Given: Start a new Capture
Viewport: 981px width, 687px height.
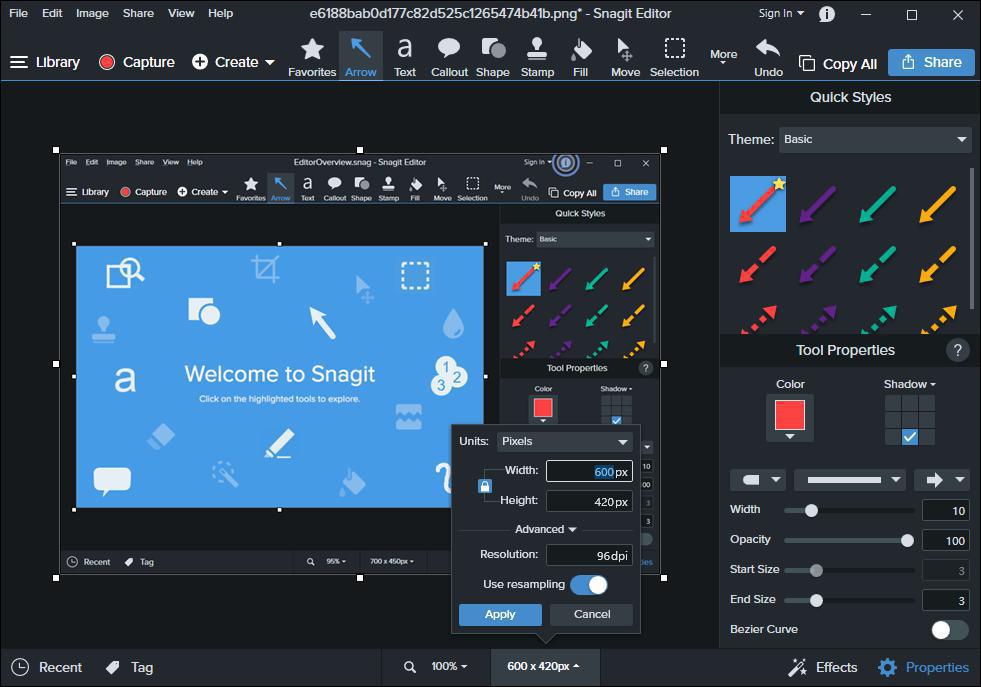Looking at the screenshot, I should (x=136, y=62).
